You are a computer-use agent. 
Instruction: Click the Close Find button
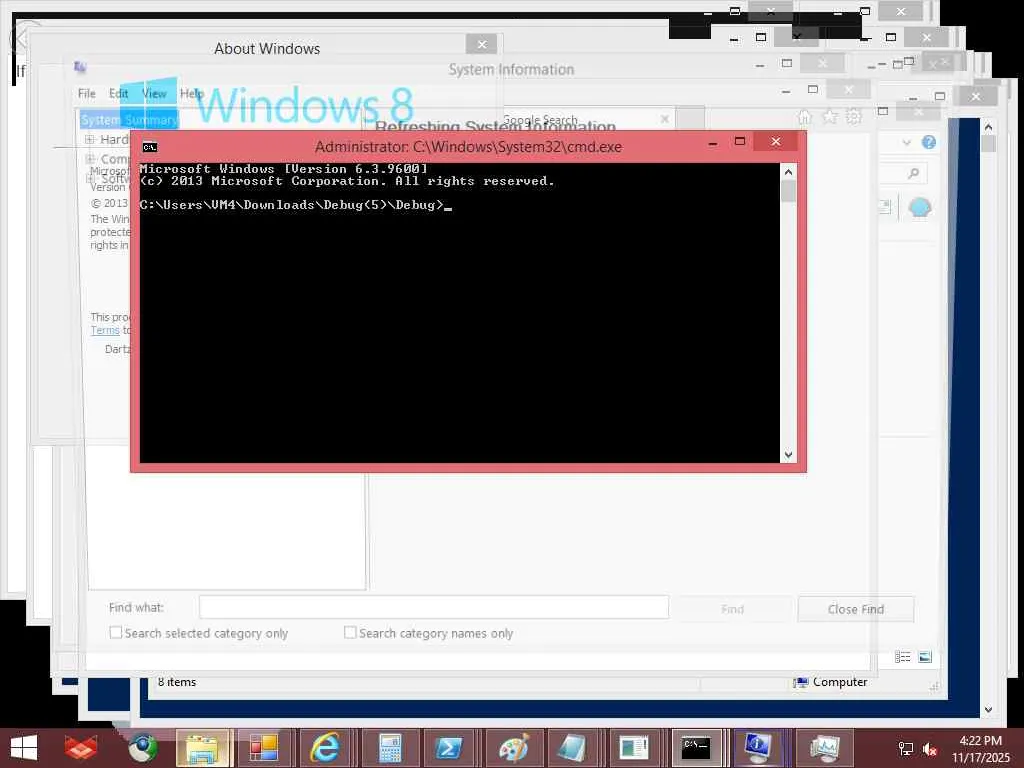[856, 609]
